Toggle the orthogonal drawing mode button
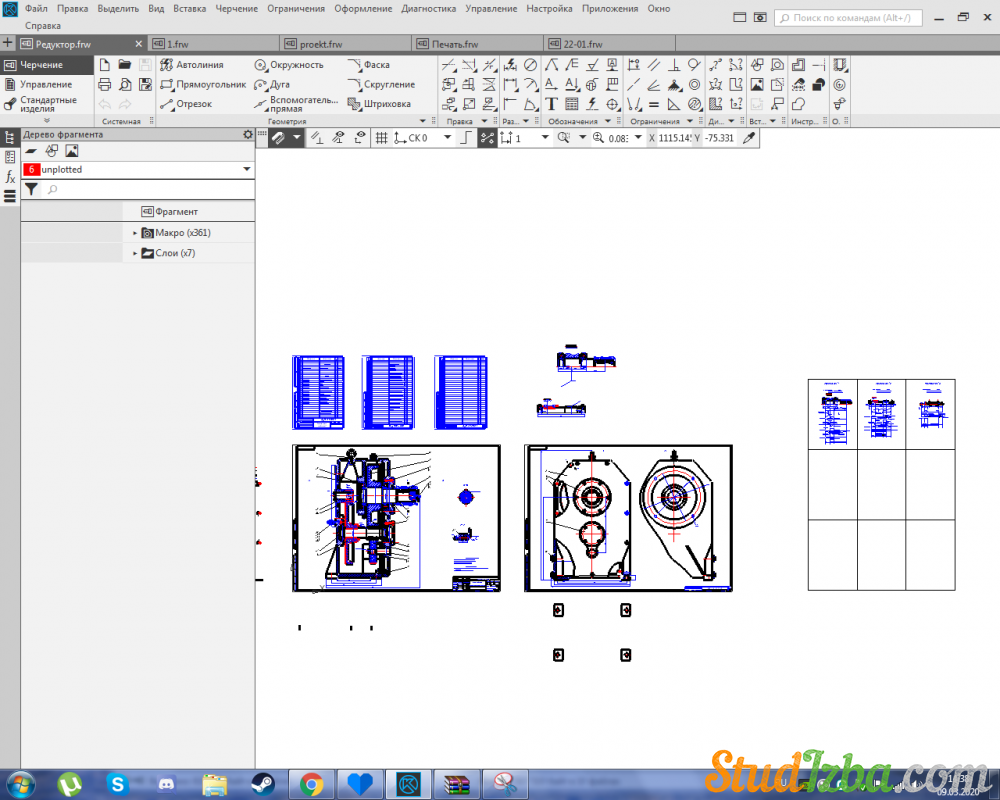Viewport: 1000px width, 800px height. click(x=465, y=138)
